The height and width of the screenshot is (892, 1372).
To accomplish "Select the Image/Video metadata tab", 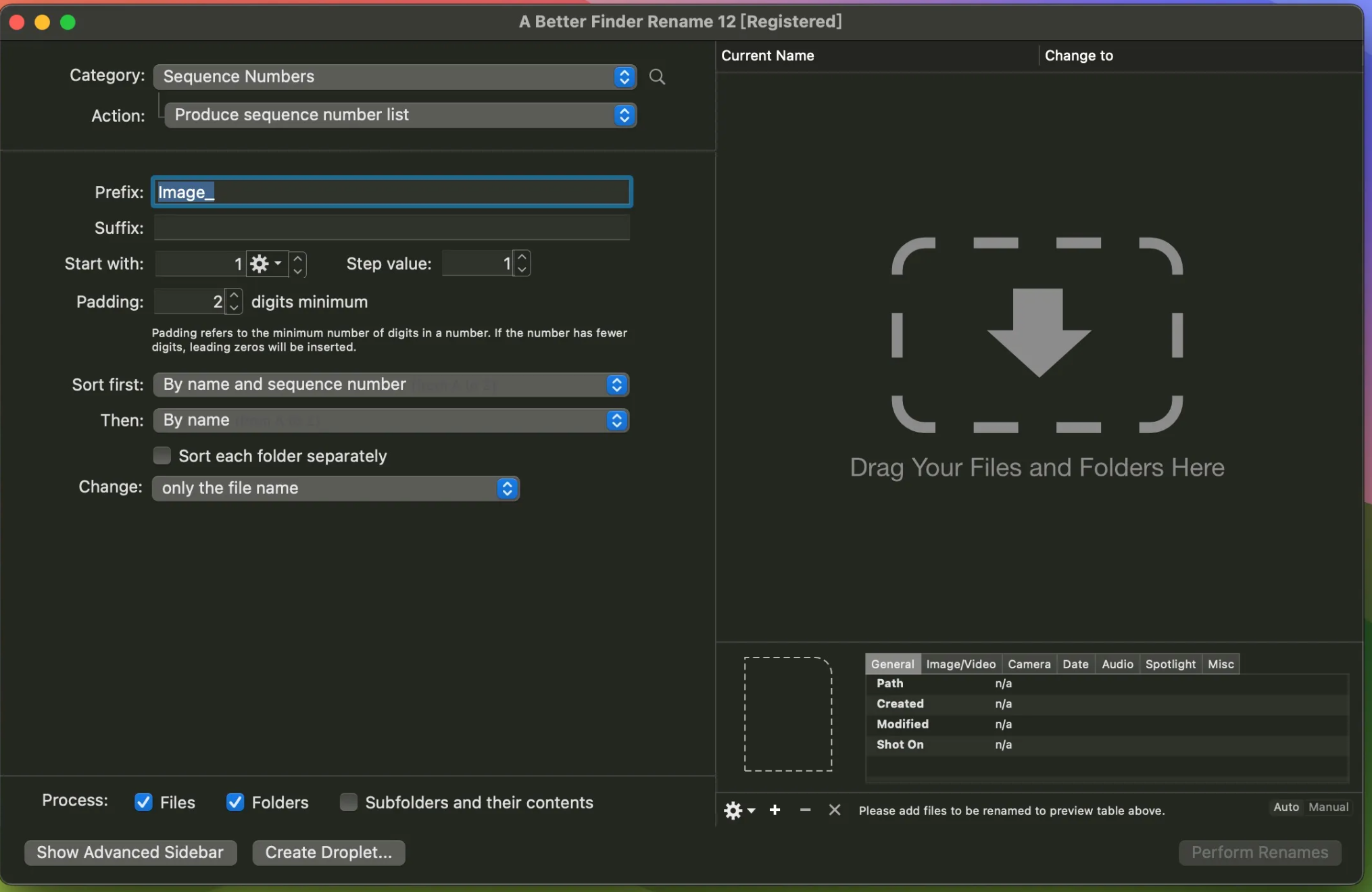I will pyautogui.click(x=960, y=664).
